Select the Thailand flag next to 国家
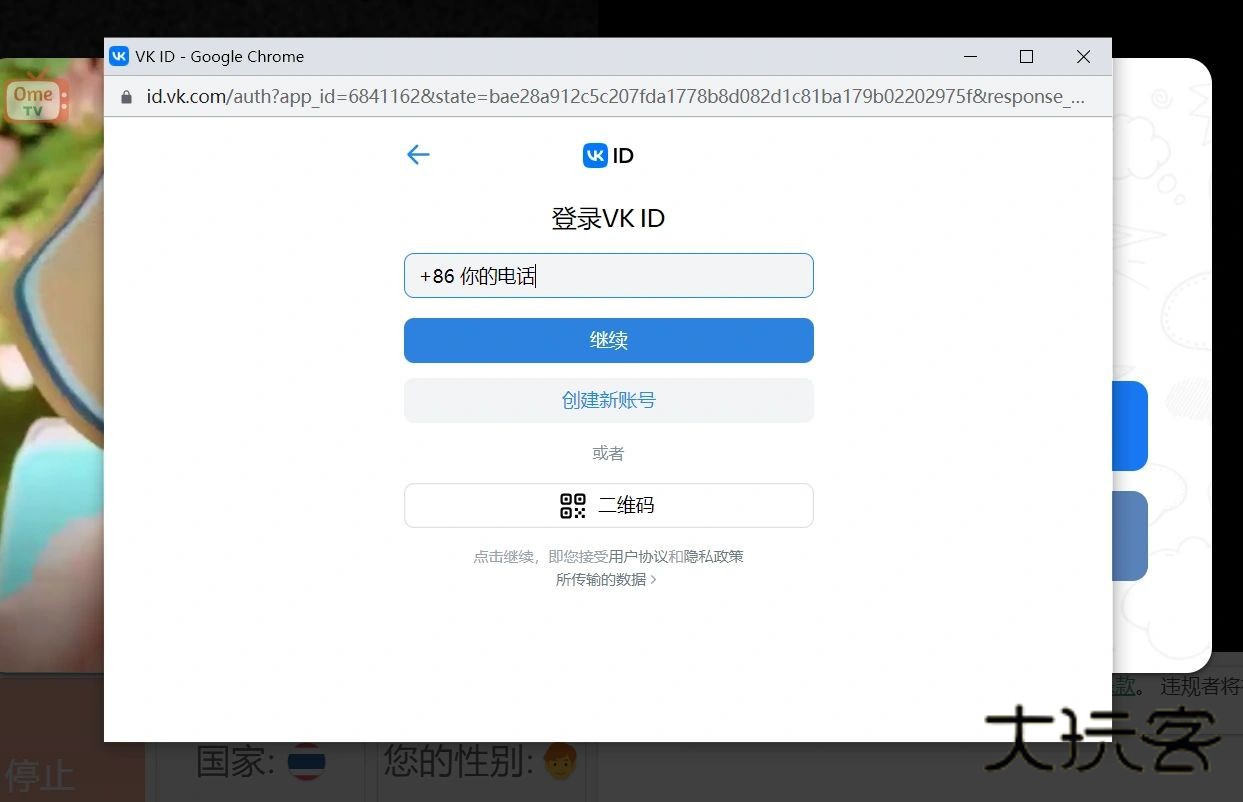This screenshot has width=1243, height=802. [x=306, y=763]
